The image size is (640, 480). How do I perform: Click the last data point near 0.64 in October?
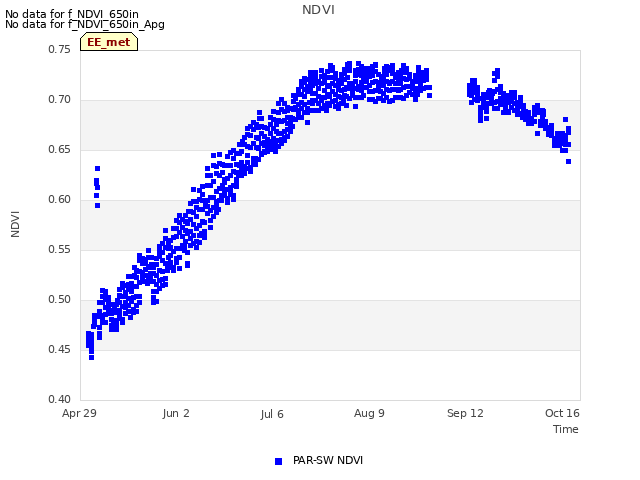[569, 162]
